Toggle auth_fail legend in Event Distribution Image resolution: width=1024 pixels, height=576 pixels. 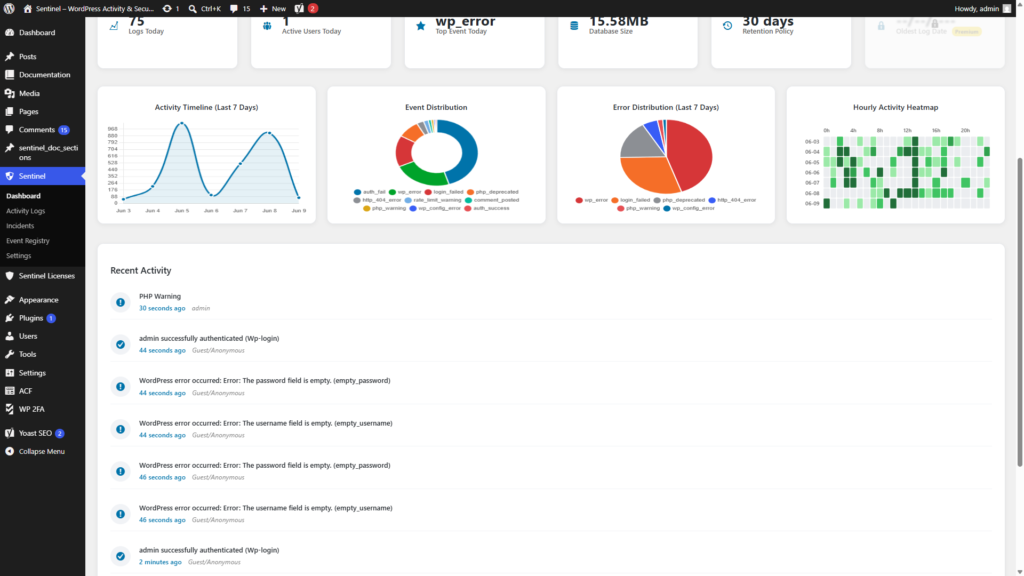(370, 192)
